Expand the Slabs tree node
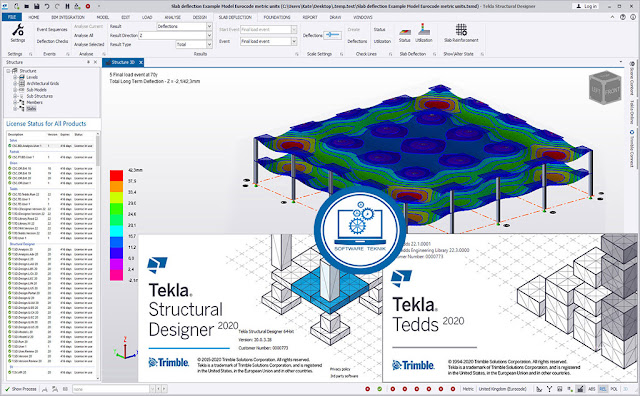 point(15,109)
